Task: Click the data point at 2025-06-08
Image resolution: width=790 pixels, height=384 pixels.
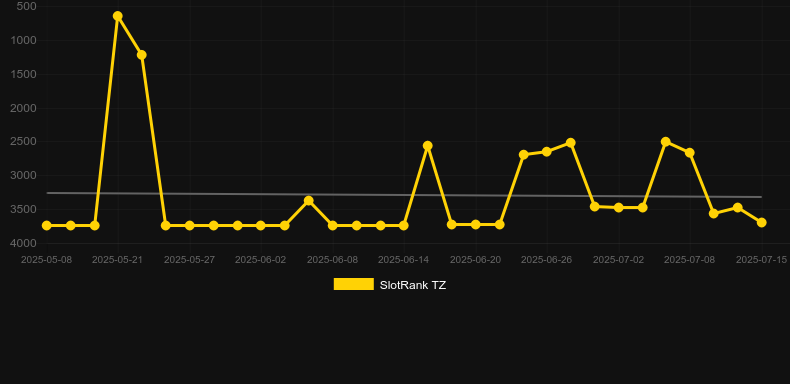Action: point(333,225)
